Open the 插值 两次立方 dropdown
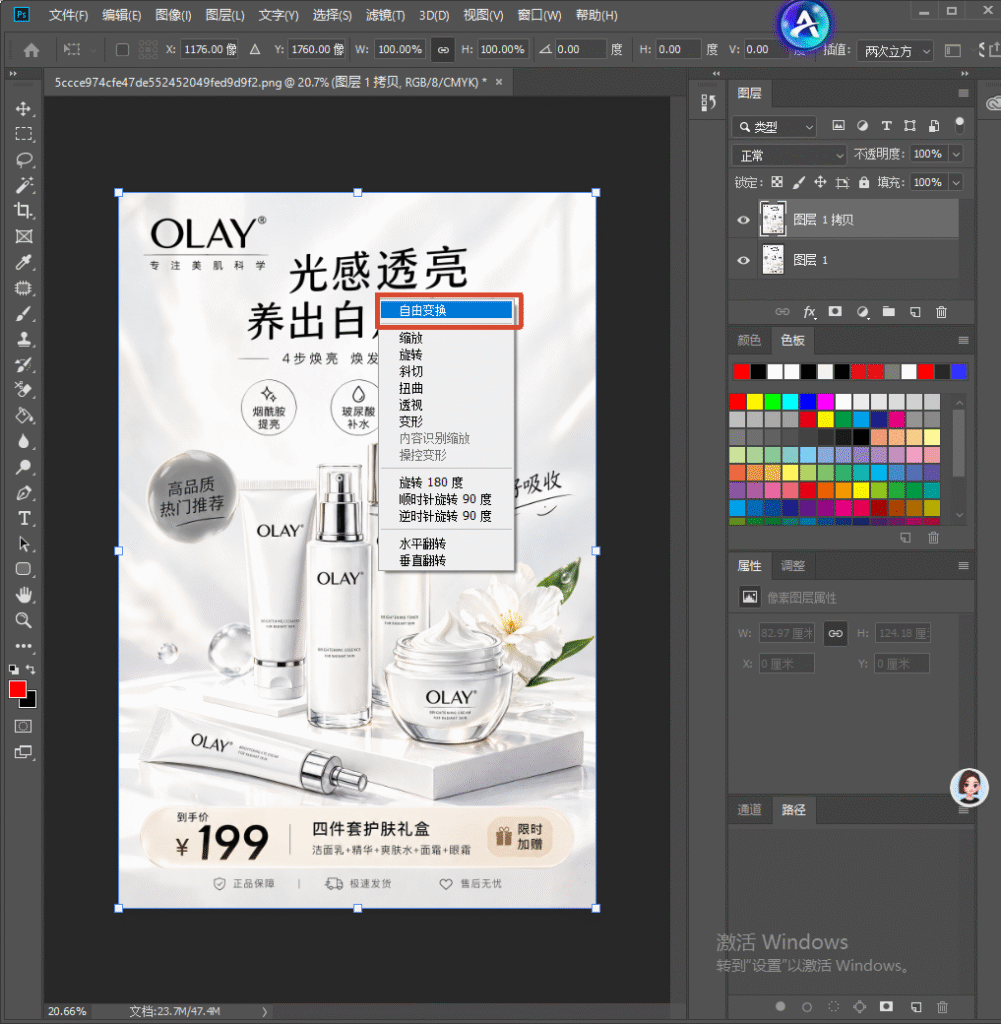 point(895,50)
